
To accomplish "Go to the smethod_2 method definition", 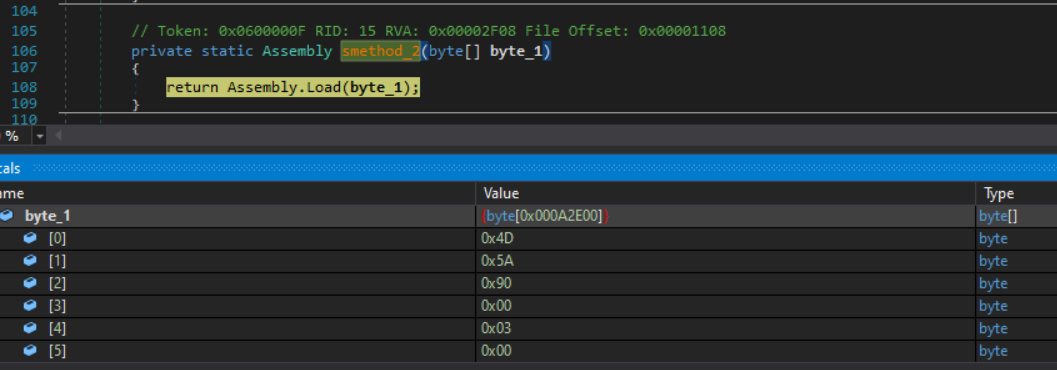I will click(380, 51).
